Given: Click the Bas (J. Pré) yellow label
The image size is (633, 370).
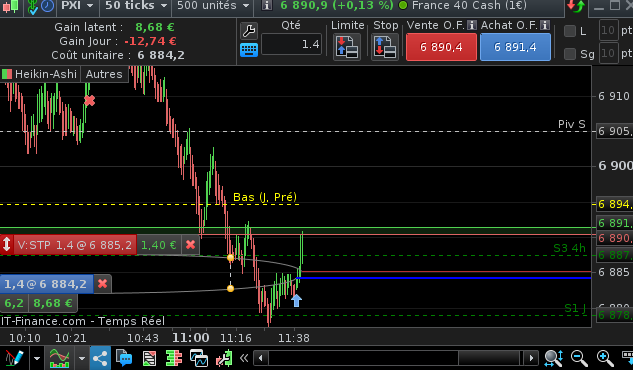Looking at the screenshot, I should tap(265, 197).
